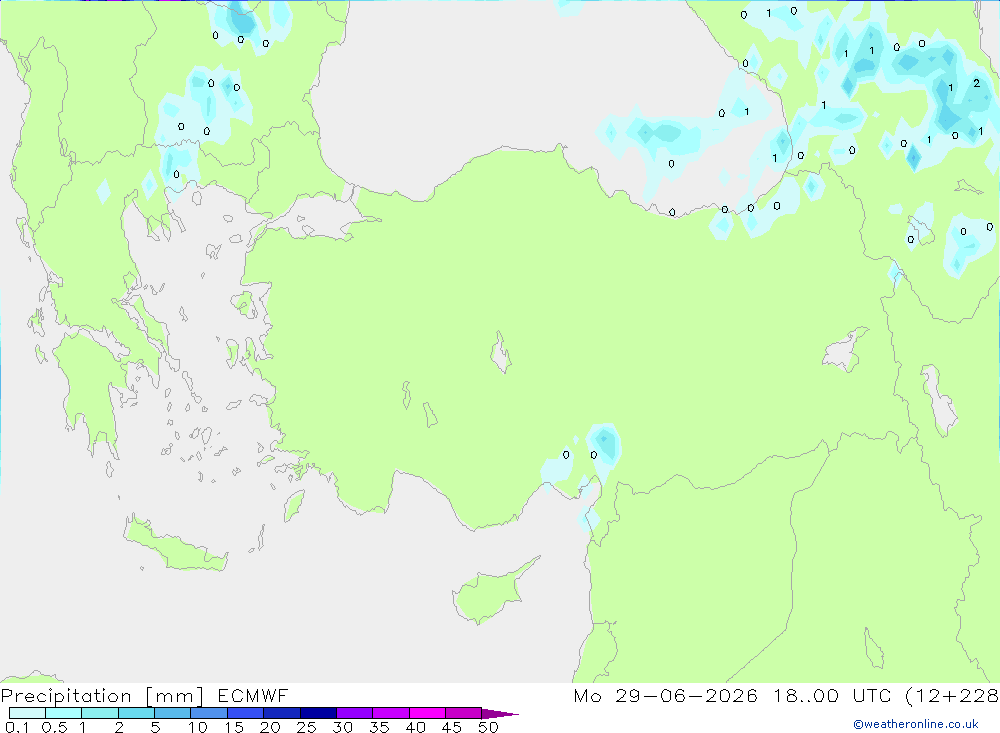Click the forecast date 'Mo 29-06-2026'
Viewport: 1000px width, 733px height.
tap(665, 695)
